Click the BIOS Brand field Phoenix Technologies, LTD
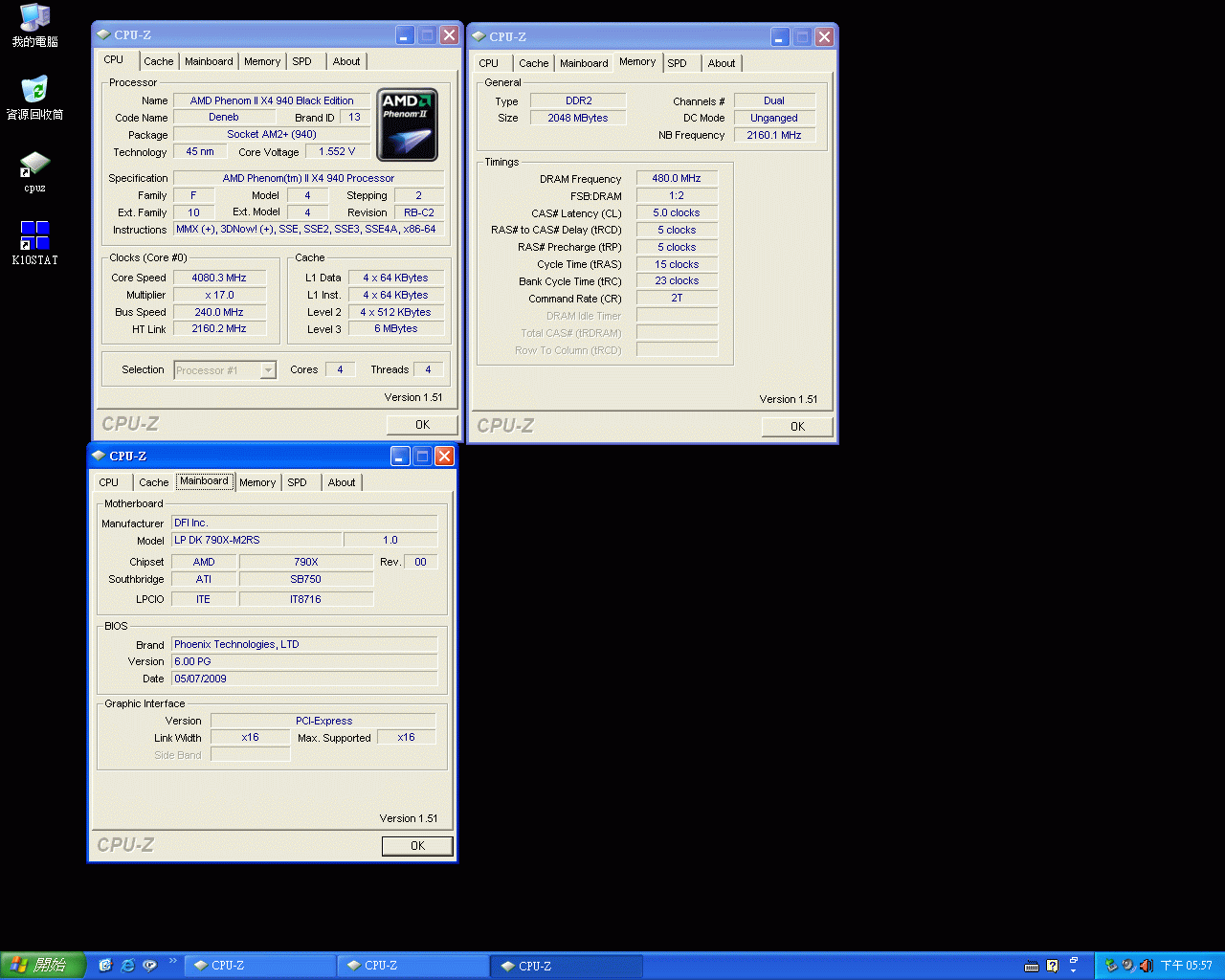Screen dimensions: 1225x980 304,644
